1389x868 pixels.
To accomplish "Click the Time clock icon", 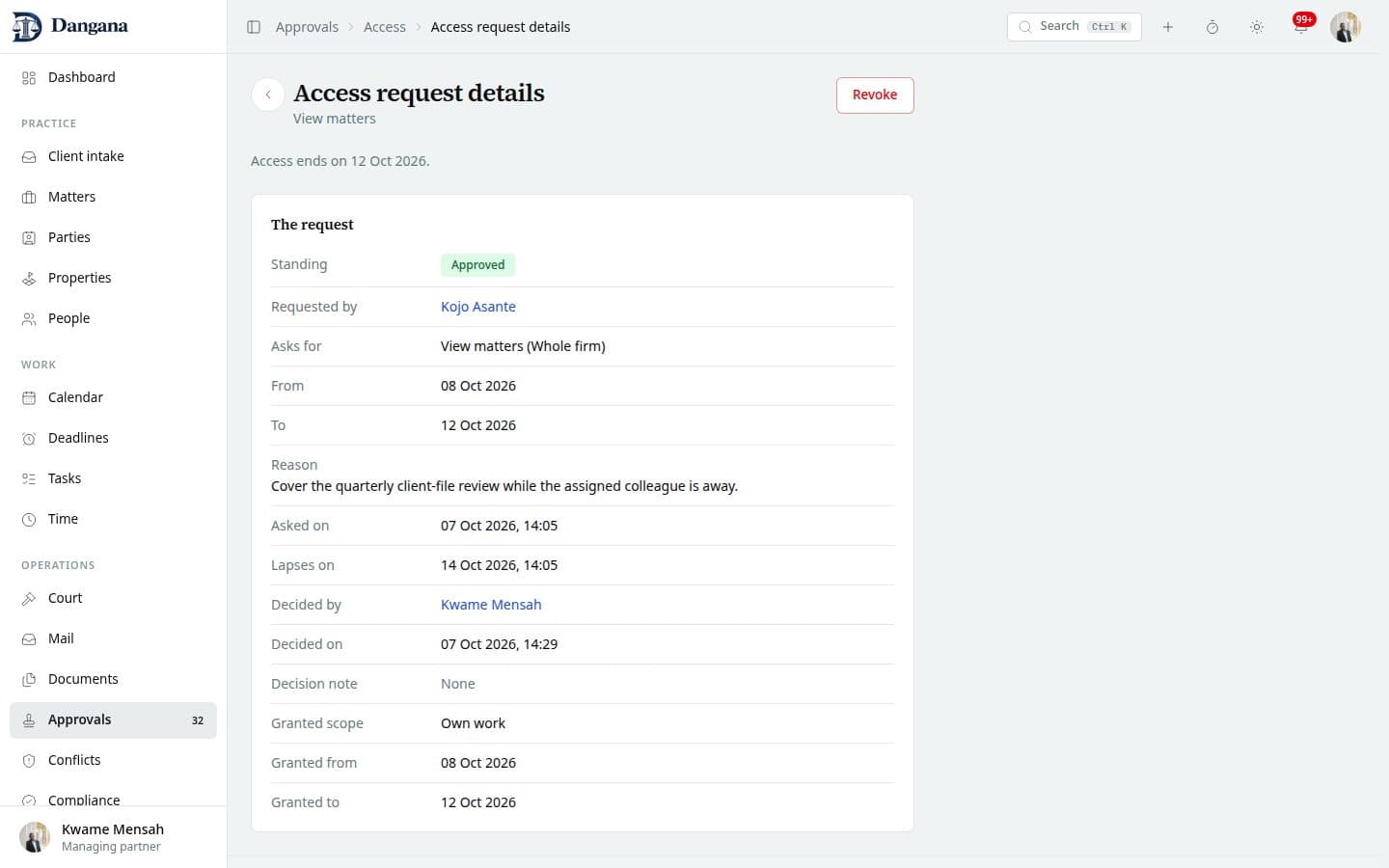I will pyautogui.click(x=29, y=519).
